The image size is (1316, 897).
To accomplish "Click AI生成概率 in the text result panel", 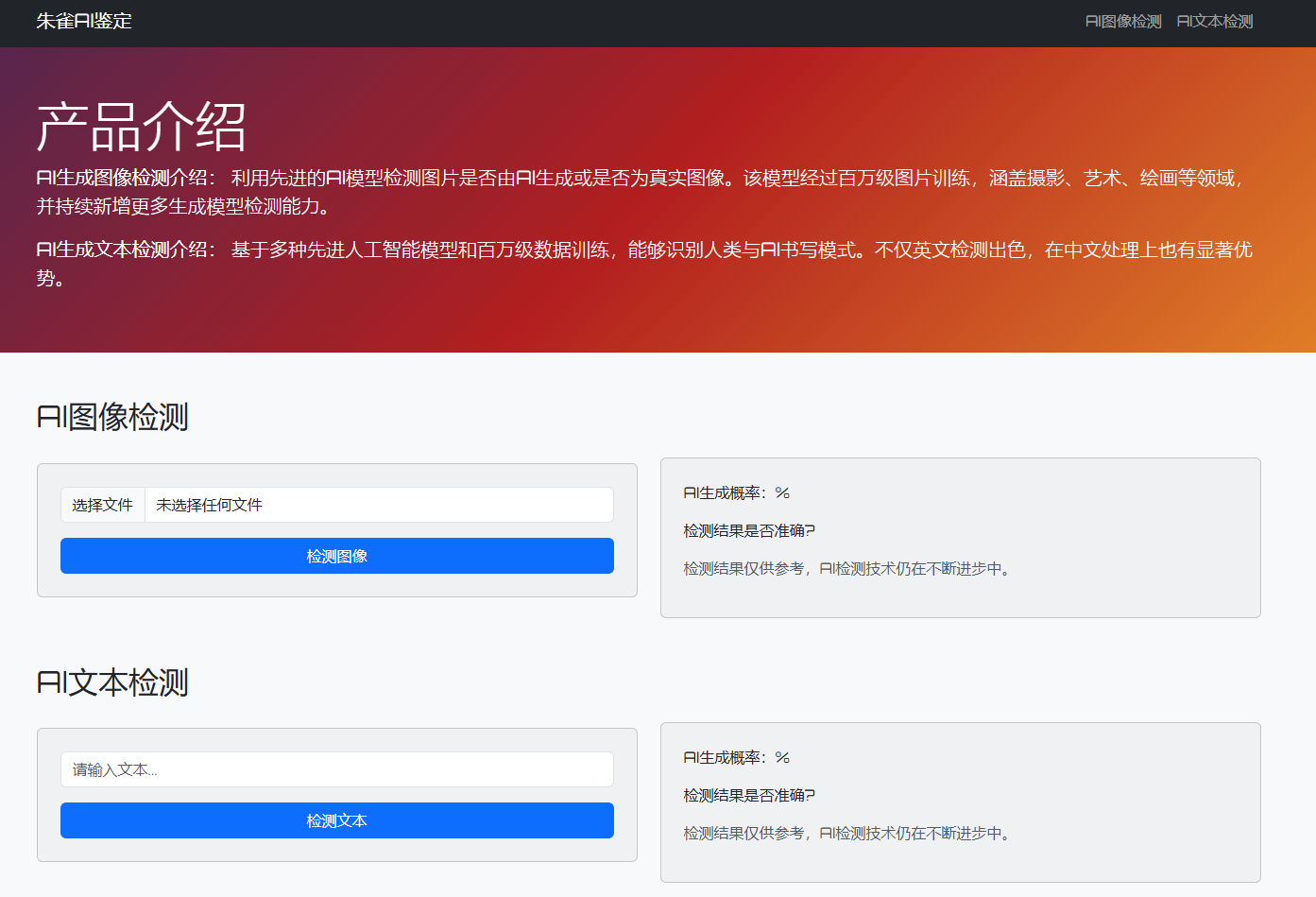I will pyautogui.click(x=736, y=757).
